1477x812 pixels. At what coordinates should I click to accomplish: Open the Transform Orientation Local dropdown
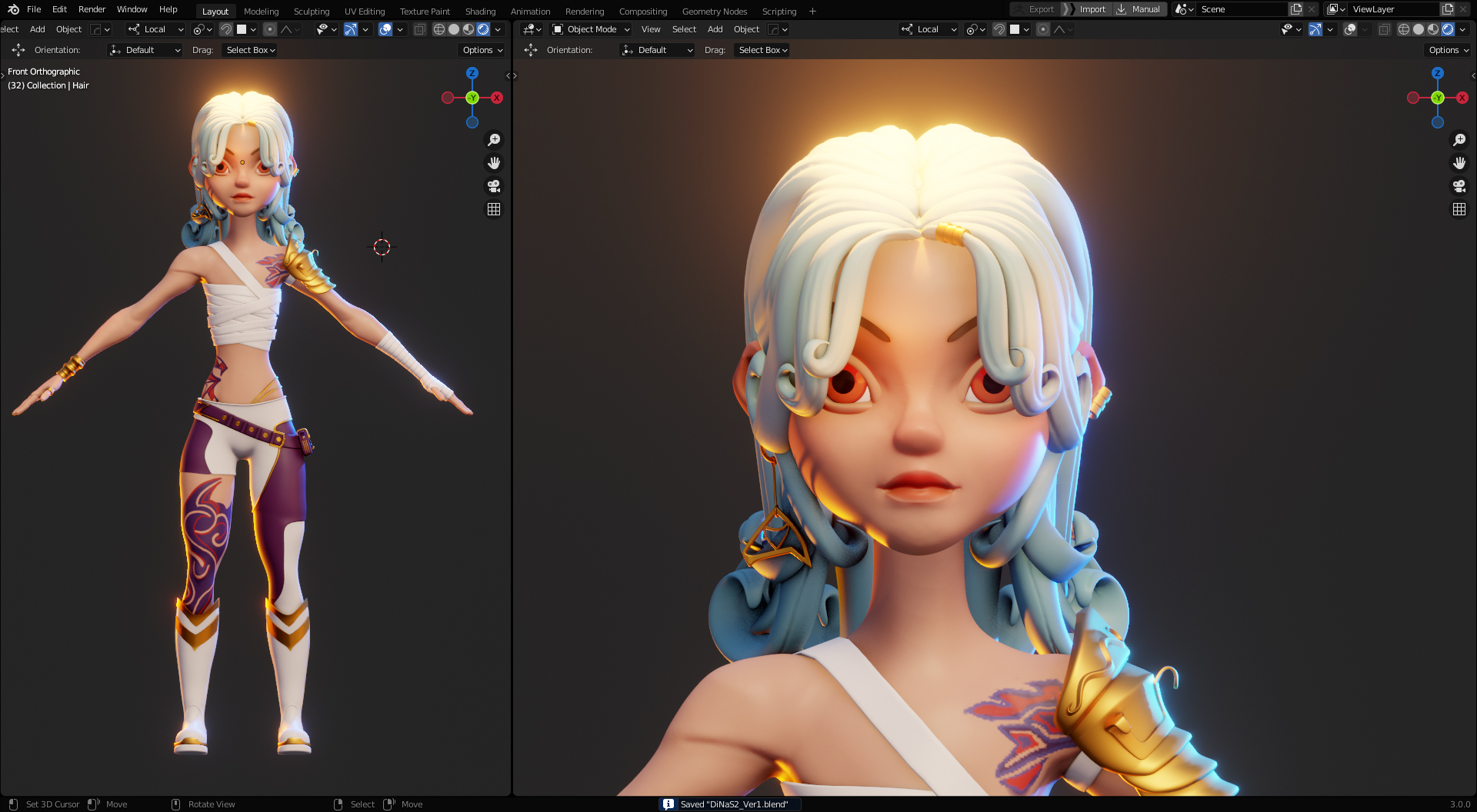pyautogui.click(x=154, y=29)
